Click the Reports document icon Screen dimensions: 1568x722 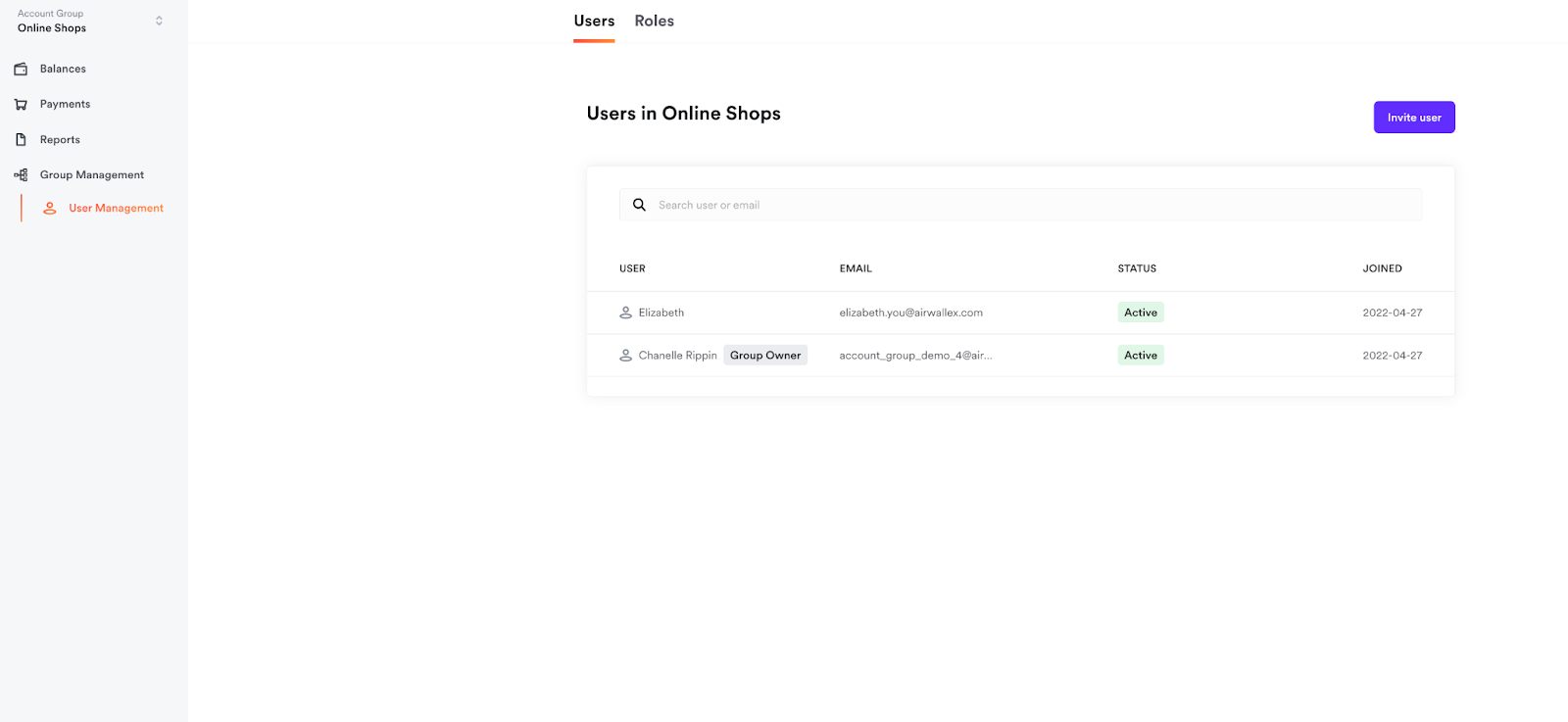pos(21,139)
